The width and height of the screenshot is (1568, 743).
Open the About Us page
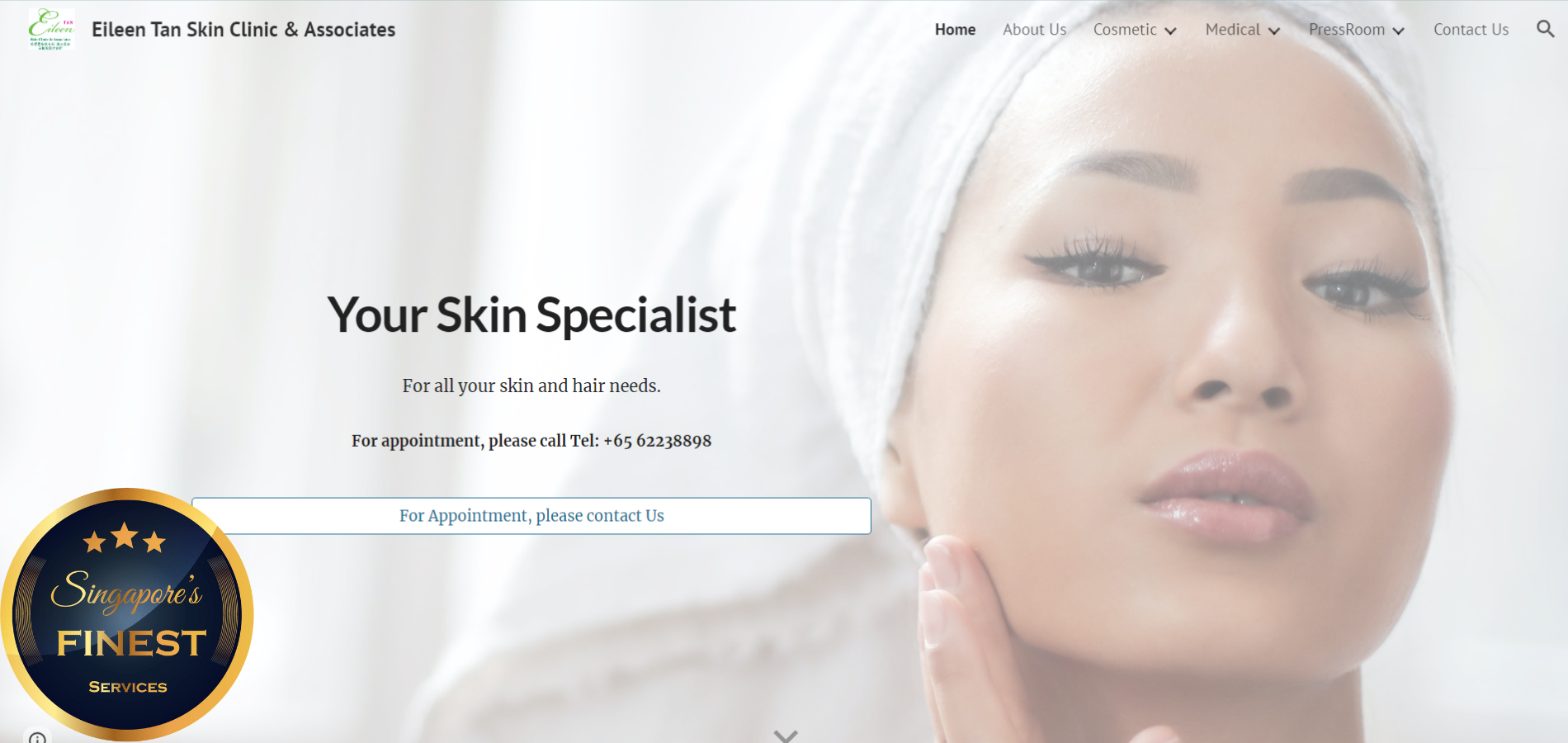coord(1034,30)
